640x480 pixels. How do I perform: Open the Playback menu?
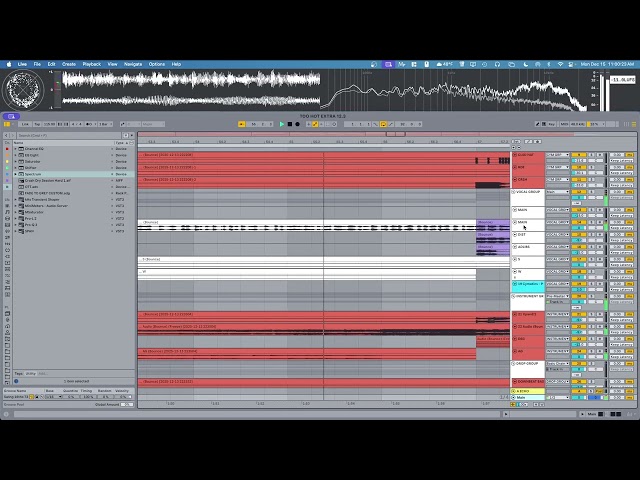(x=91, y=64)
